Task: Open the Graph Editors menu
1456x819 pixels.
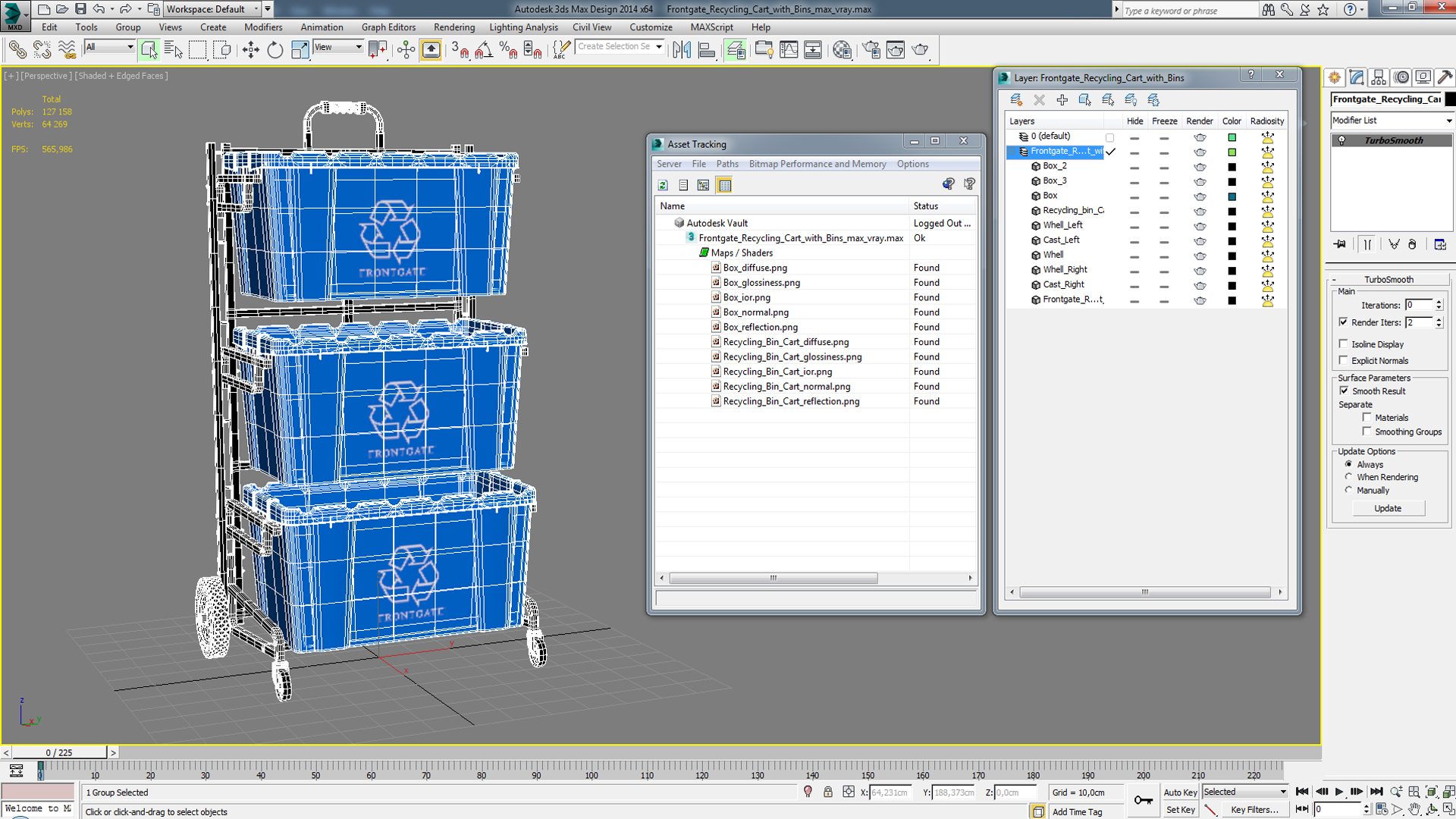Action: [388, 27]
